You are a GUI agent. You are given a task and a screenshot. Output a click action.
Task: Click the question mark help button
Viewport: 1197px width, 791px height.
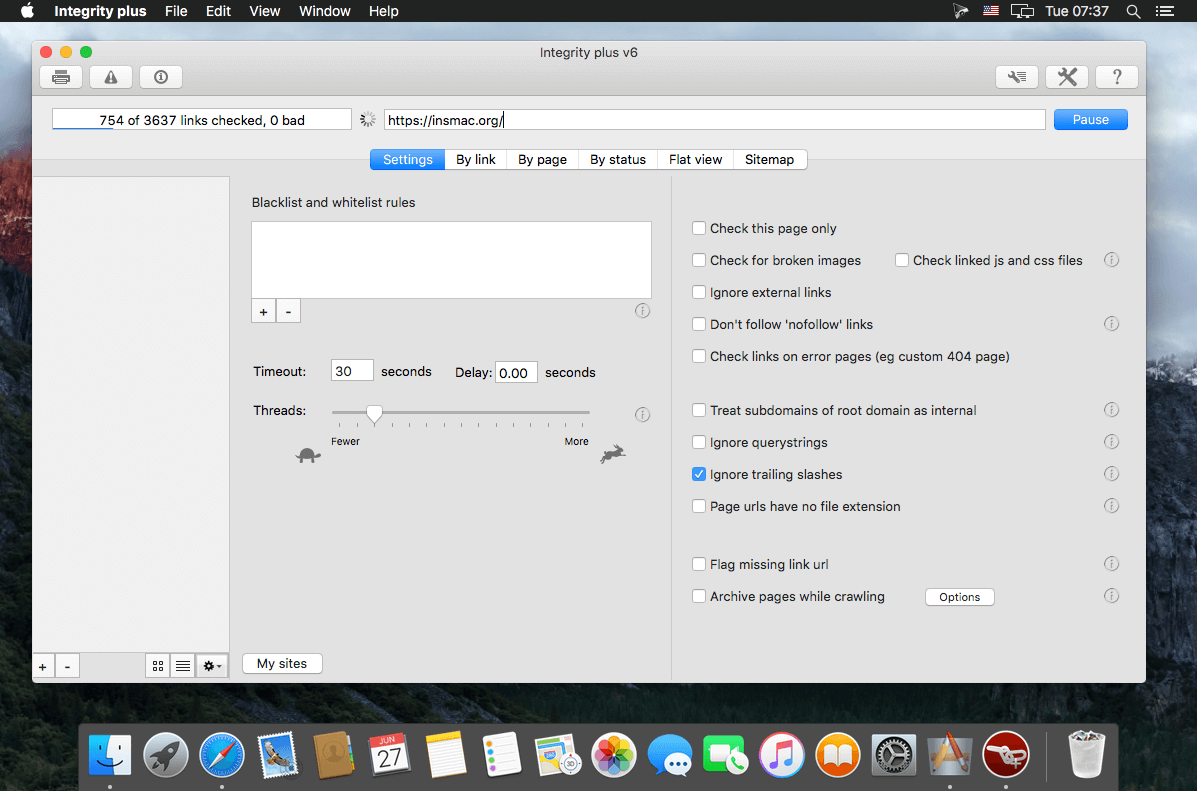[1117, 77]
